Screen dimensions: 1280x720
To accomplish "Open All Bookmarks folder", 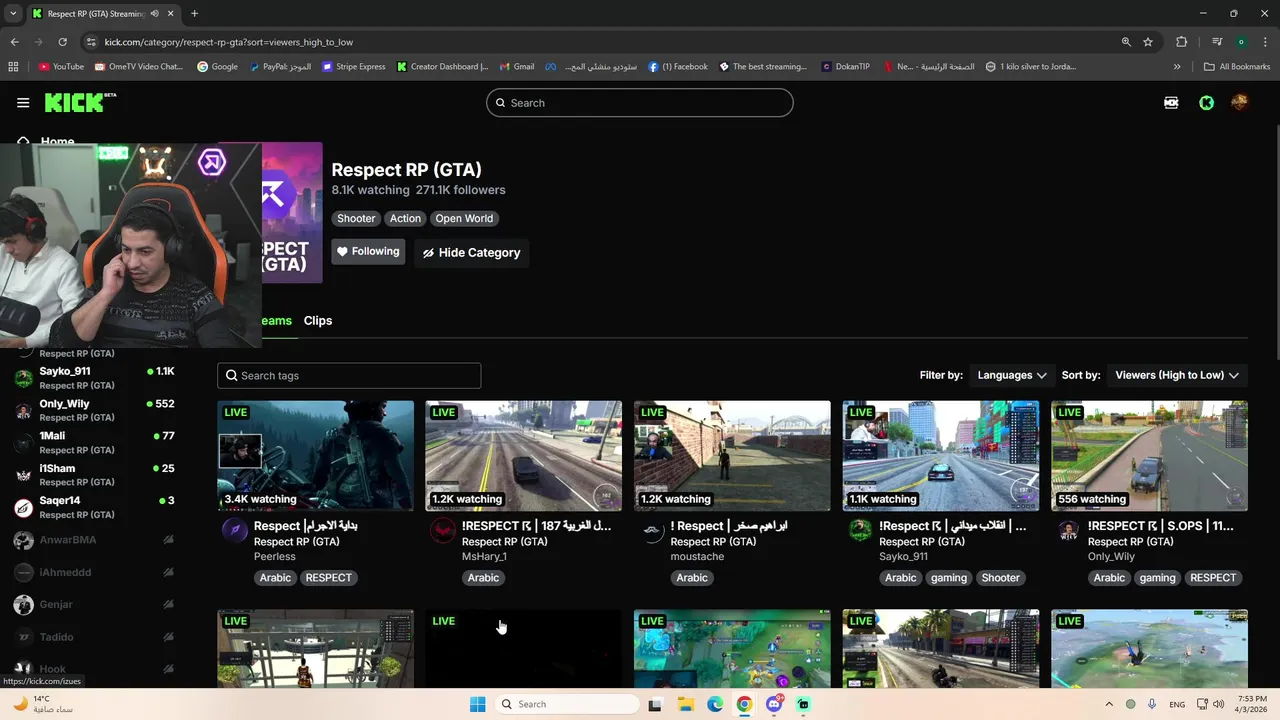I will point(1237,67).
